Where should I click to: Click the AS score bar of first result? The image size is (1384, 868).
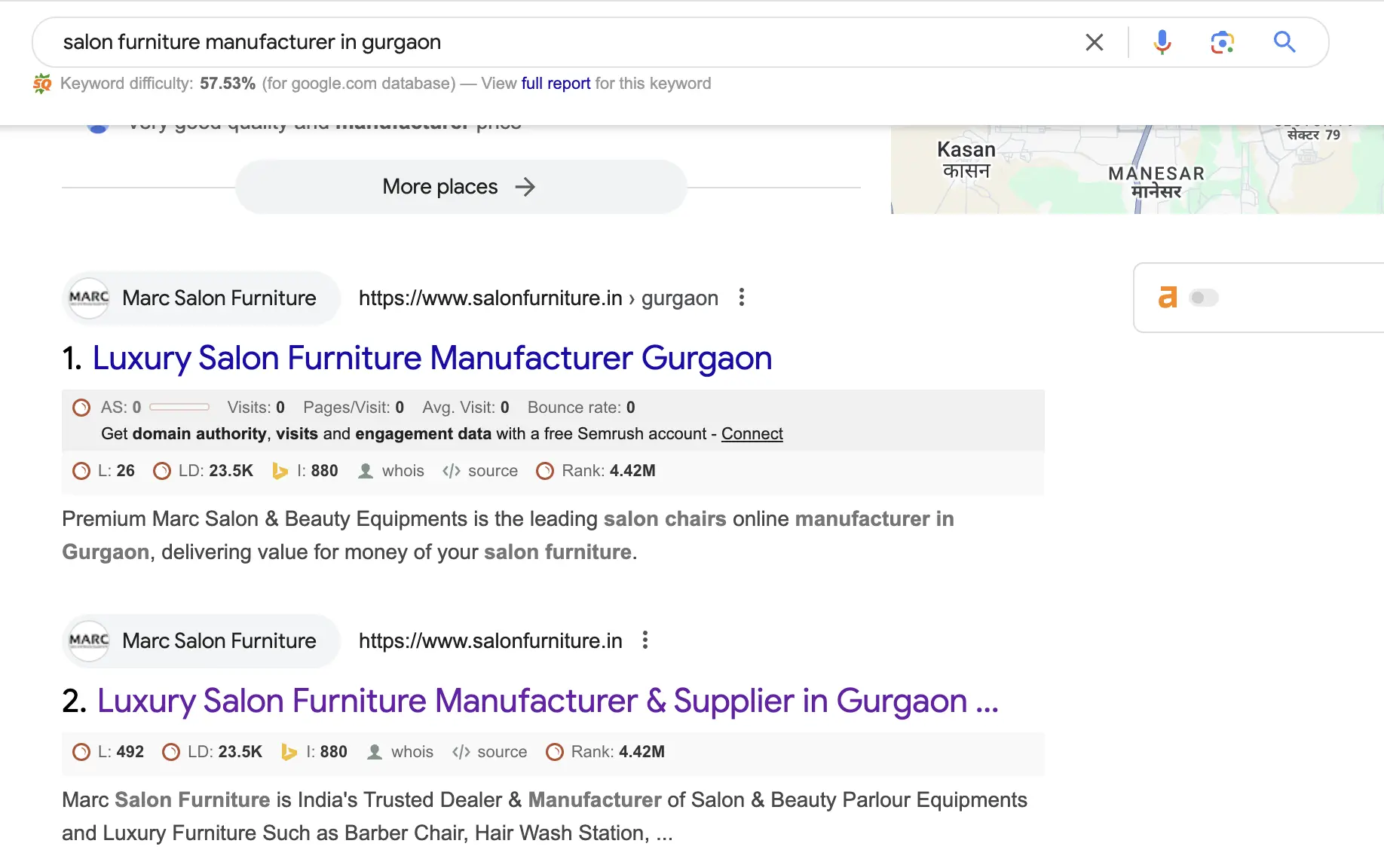(x=179, y=408)
